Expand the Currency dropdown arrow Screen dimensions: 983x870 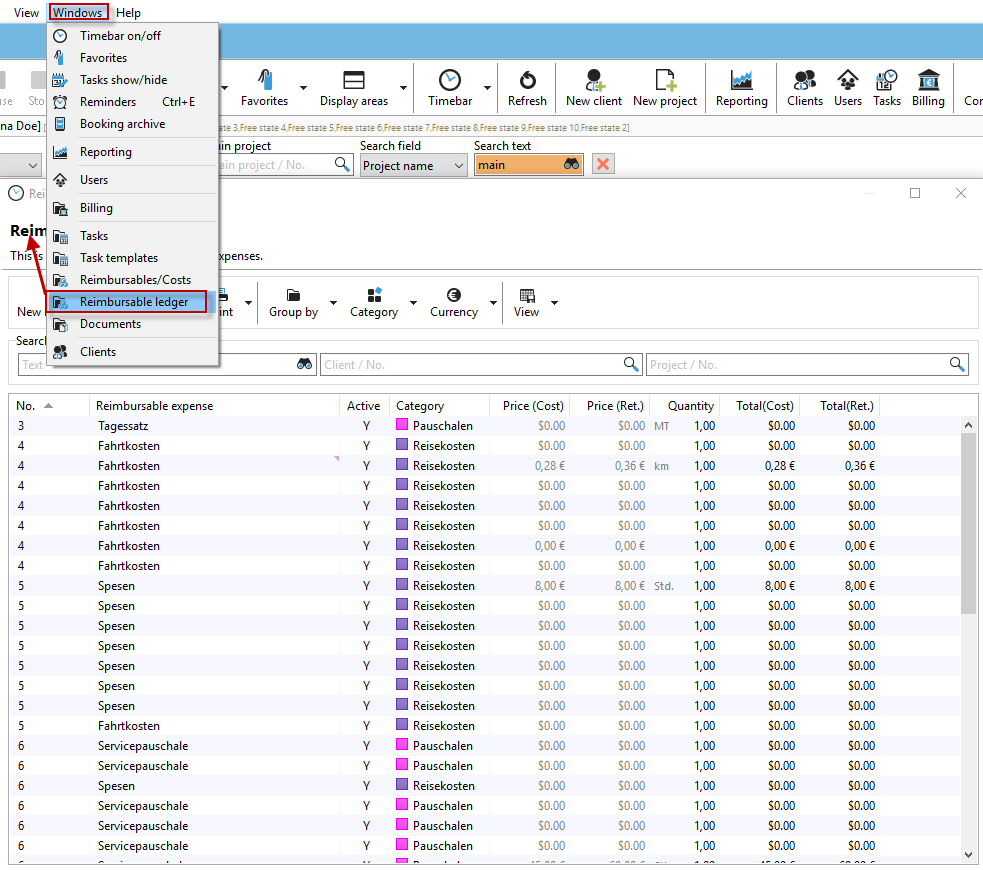pyautogui.click(x=493, y=303)
